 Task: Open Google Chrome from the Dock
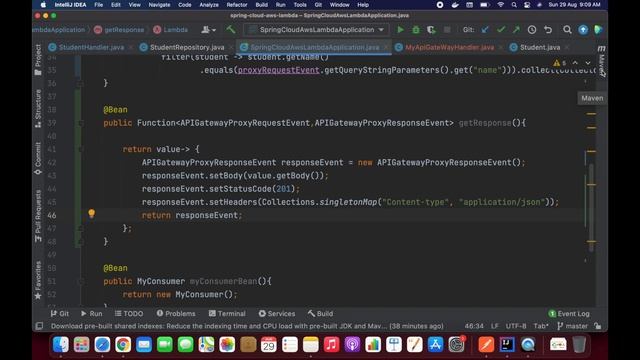point(123,344)
